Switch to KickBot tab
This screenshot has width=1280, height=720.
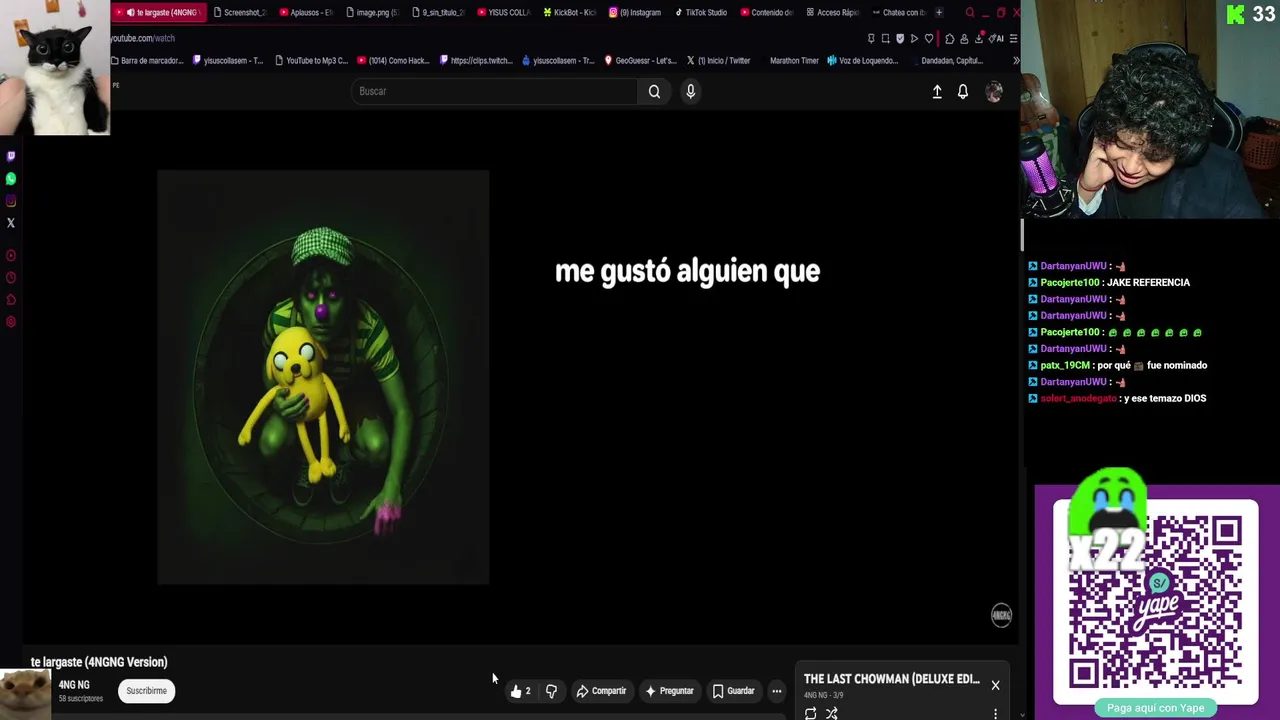coord(569,13)
